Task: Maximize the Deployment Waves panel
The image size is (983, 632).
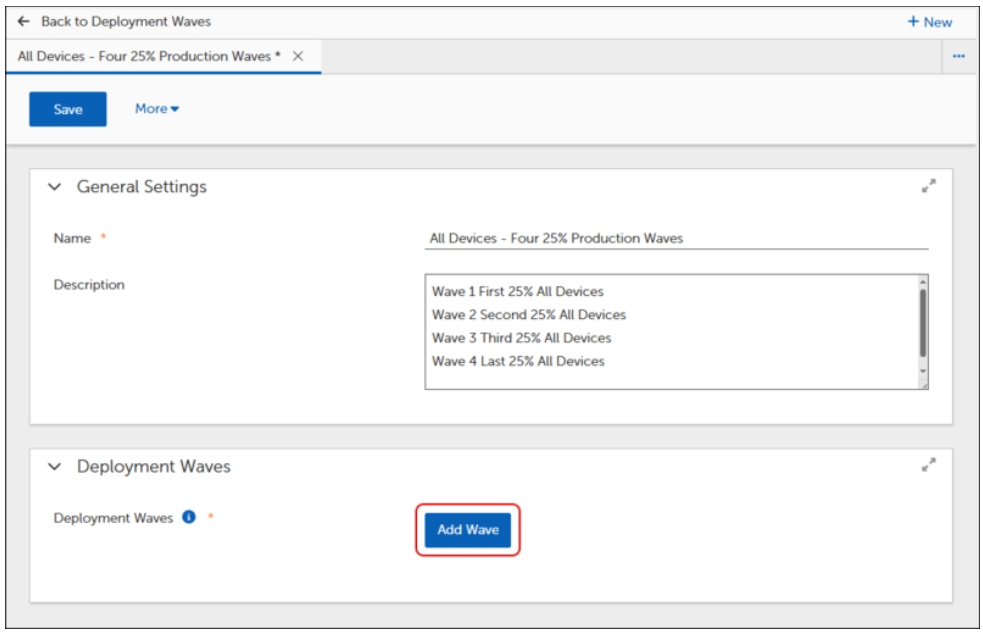Action: pyautogui.click(x=928, y=465)
